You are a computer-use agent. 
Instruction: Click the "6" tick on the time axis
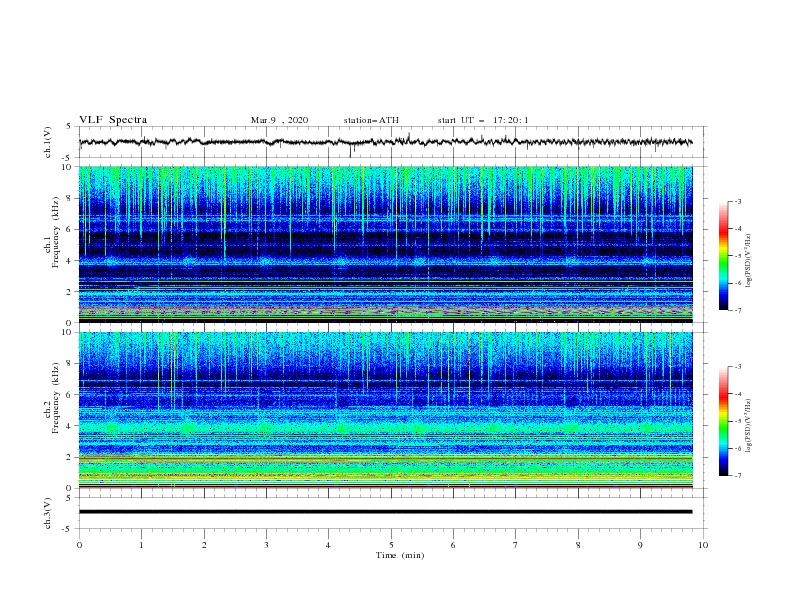click(x=453, y=545)
